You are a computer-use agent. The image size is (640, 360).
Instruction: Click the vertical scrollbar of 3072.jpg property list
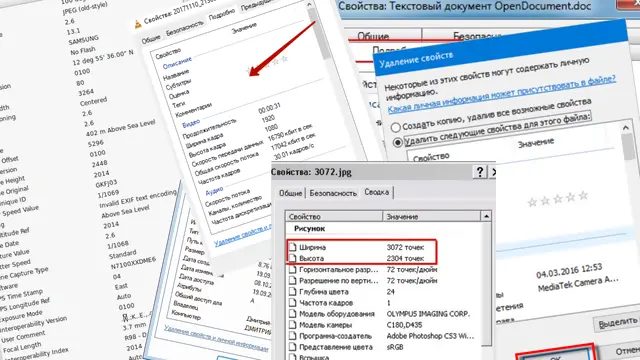point(486,286)
